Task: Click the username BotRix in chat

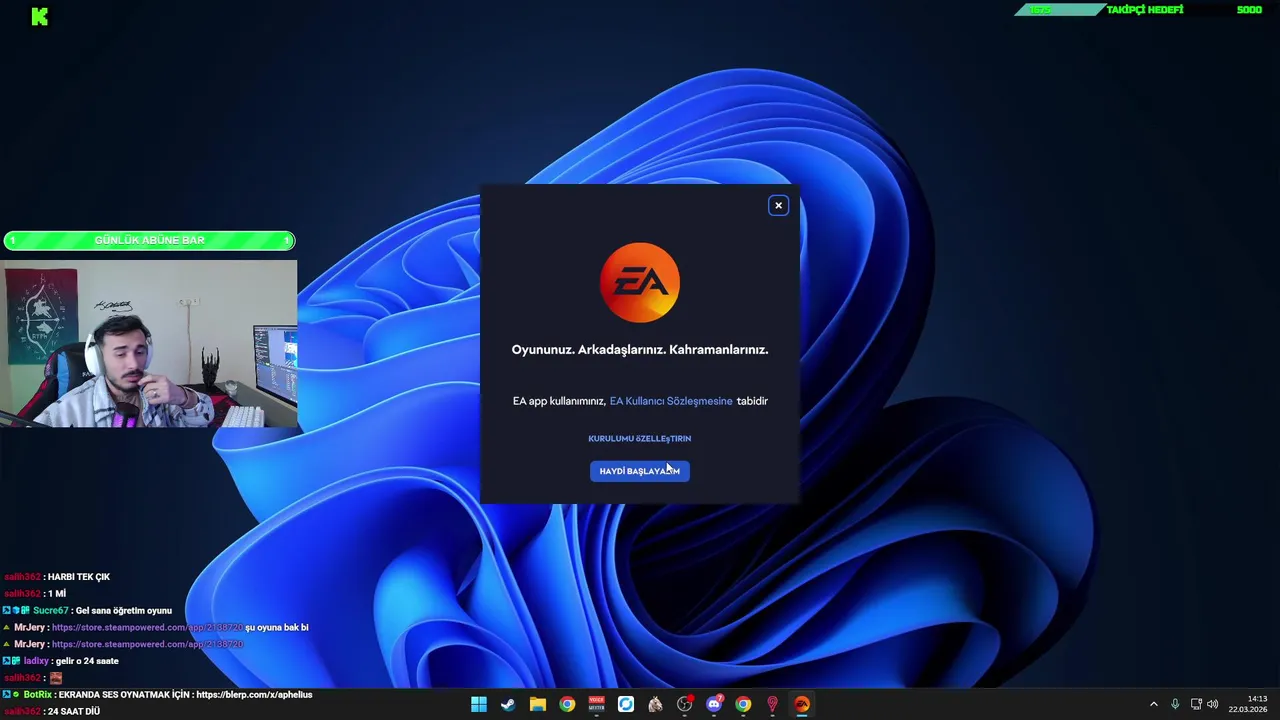Action: pos(37,694)
